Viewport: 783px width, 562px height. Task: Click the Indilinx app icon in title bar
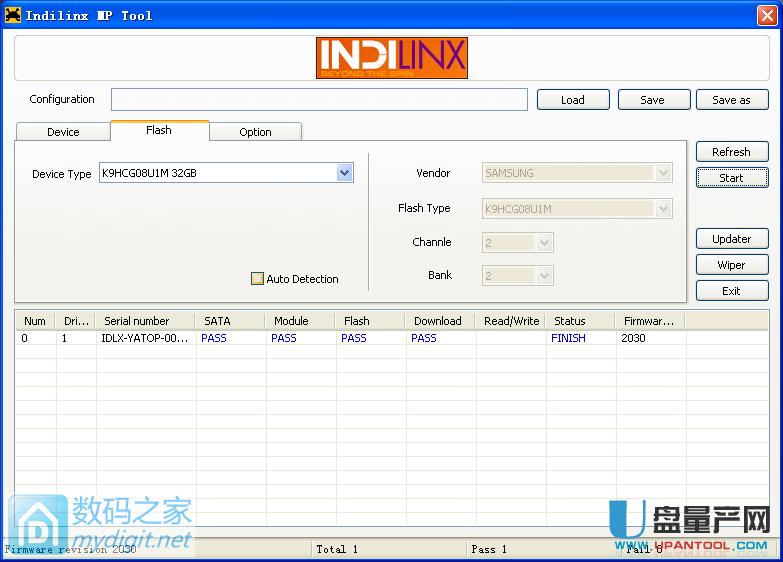point(12,15)
